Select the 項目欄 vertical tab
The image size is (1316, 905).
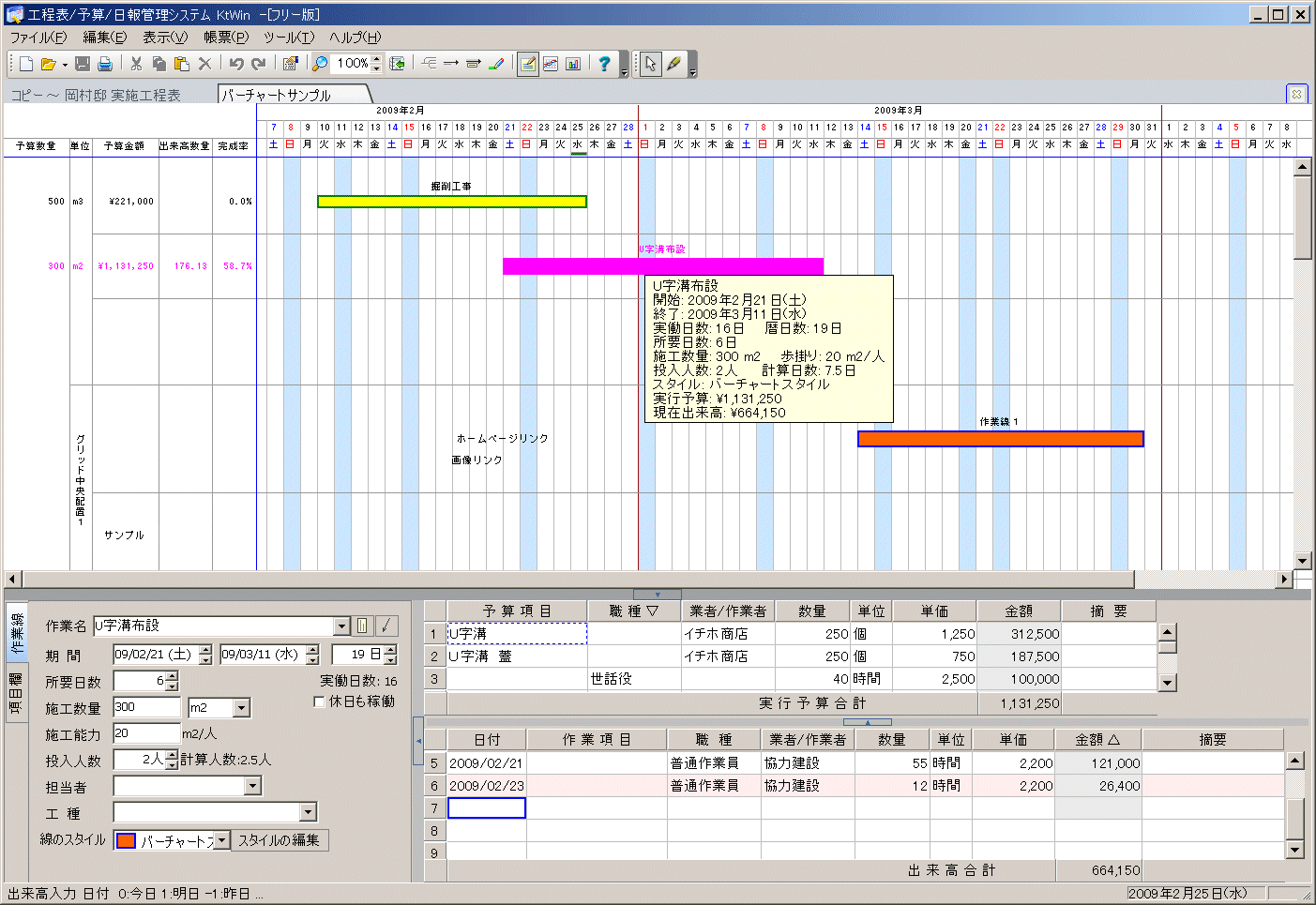(16, 693)
